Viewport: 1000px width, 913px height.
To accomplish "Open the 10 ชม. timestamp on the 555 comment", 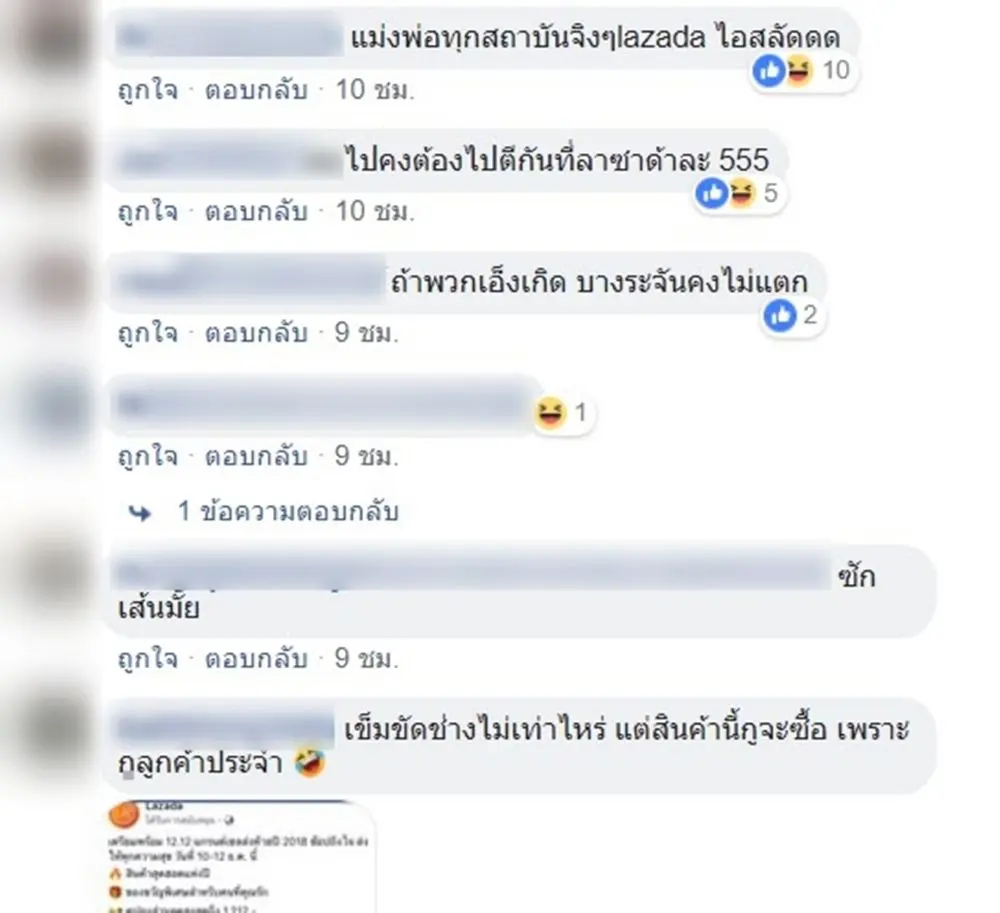I will coord(375,211).
